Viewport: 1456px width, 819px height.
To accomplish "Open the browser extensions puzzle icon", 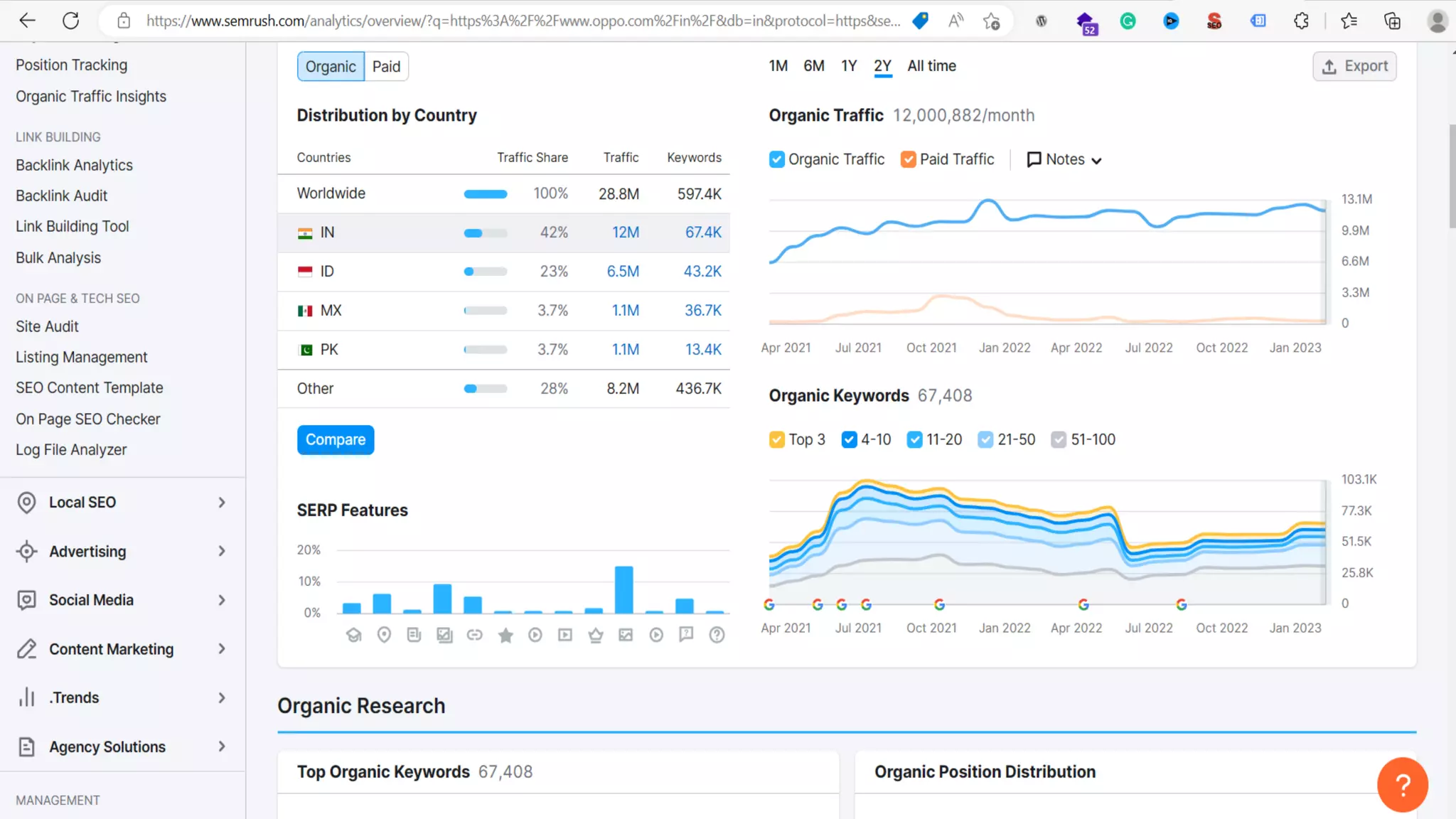I will (x=1301, y=21).
